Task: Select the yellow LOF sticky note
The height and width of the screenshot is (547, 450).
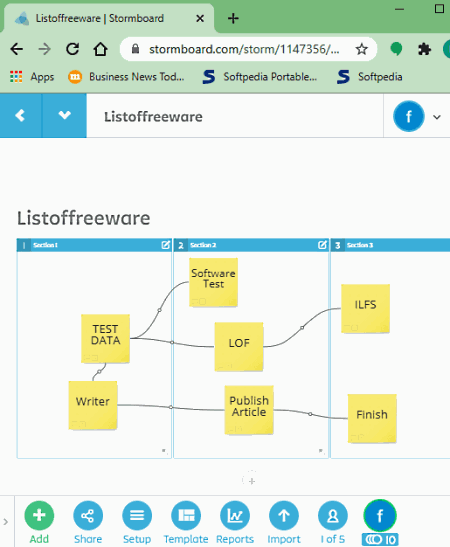Action: point(239,346)
